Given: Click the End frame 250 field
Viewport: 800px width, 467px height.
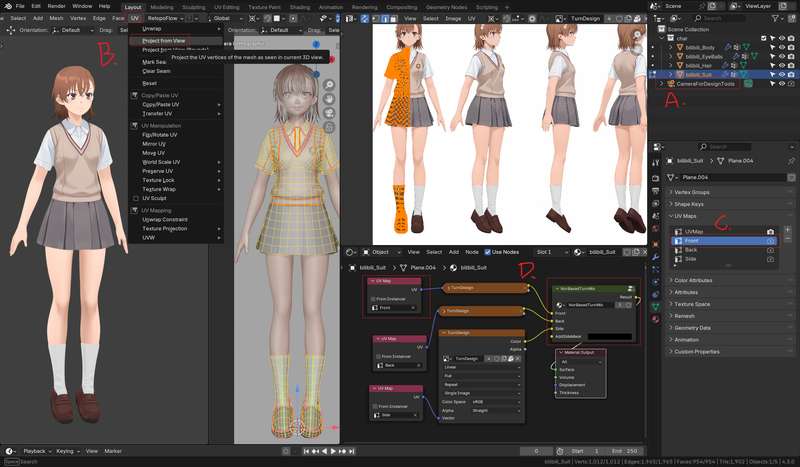Looking at the screenshot, I should click(x=624, y=451).
